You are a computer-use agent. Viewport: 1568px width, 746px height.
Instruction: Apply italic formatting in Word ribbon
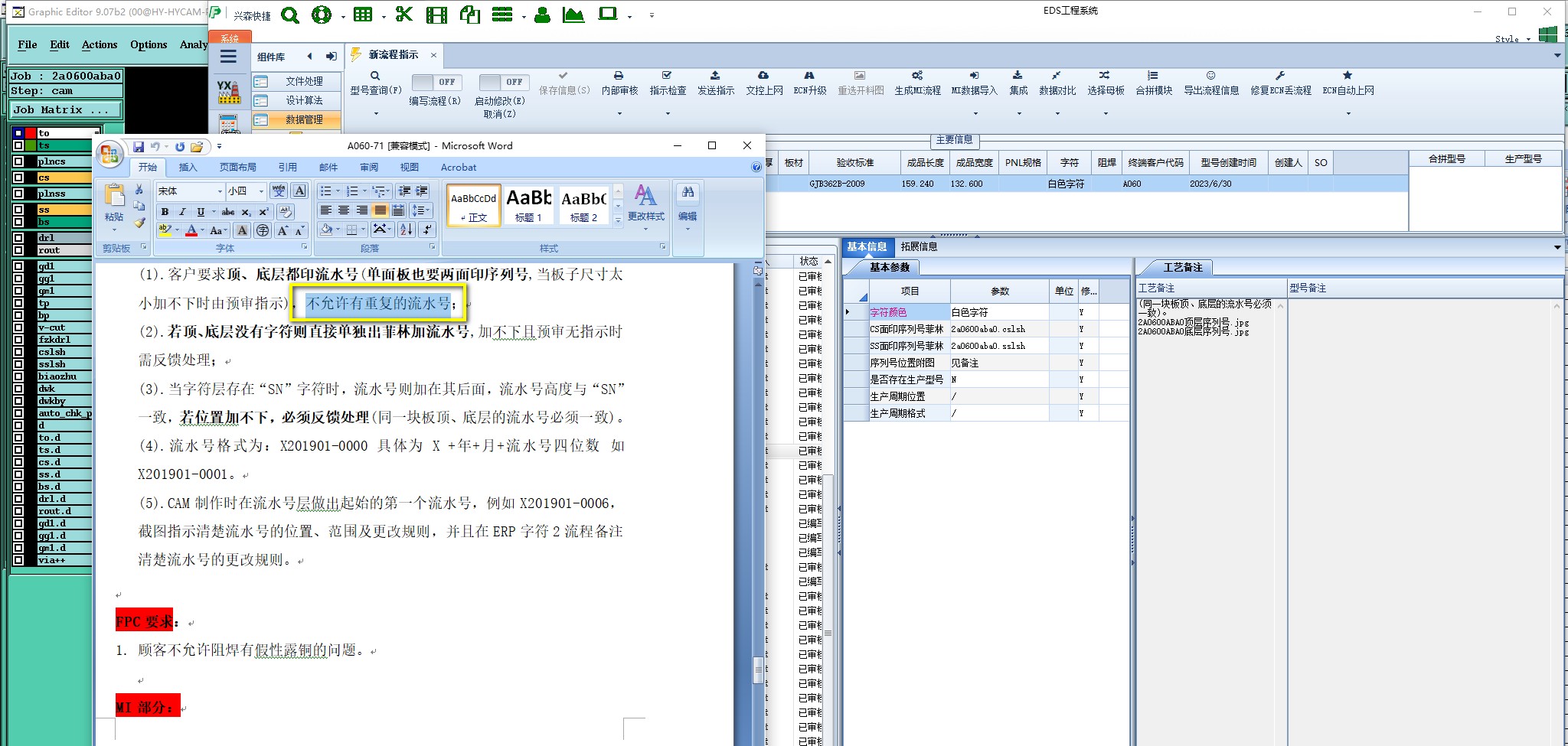click(182, 212)
